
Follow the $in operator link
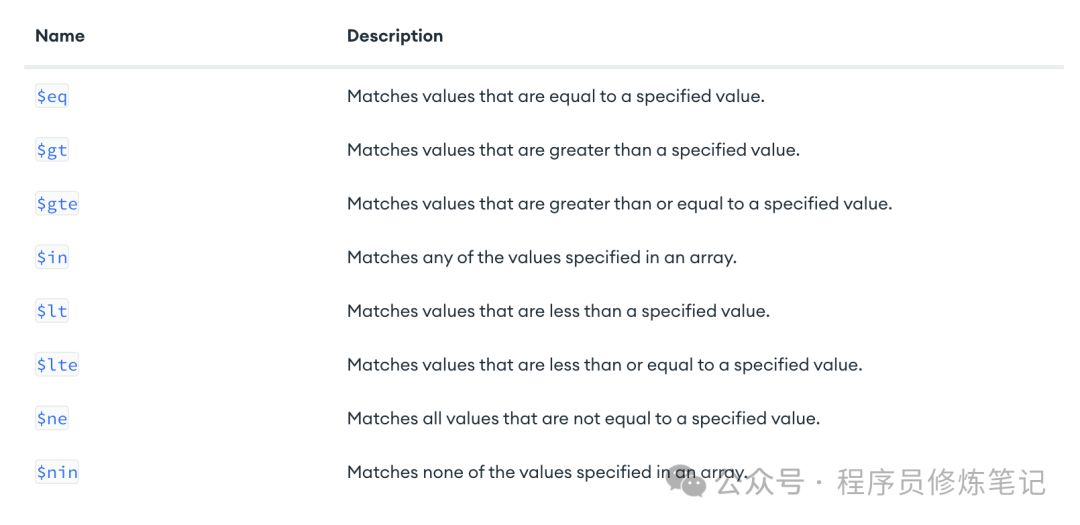52,258
